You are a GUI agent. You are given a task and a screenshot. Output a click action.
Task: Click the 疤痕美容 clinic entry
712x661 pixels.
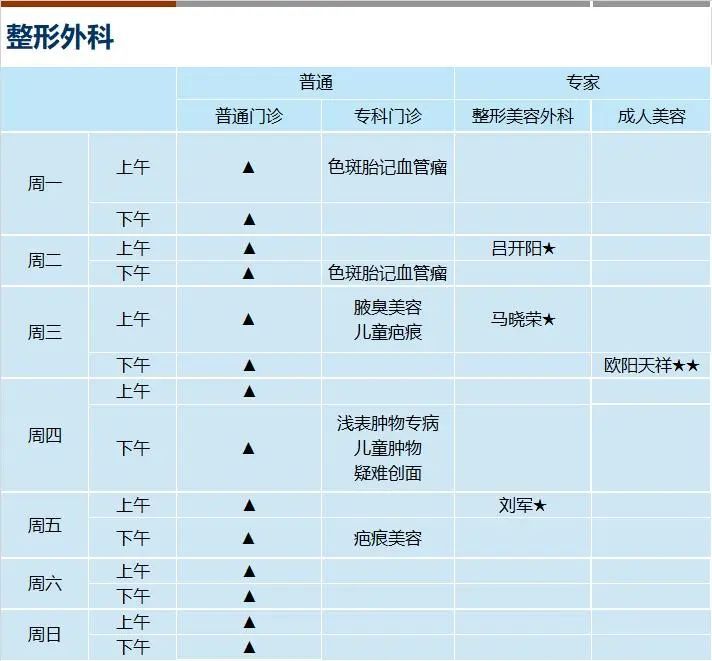[388, 538]
